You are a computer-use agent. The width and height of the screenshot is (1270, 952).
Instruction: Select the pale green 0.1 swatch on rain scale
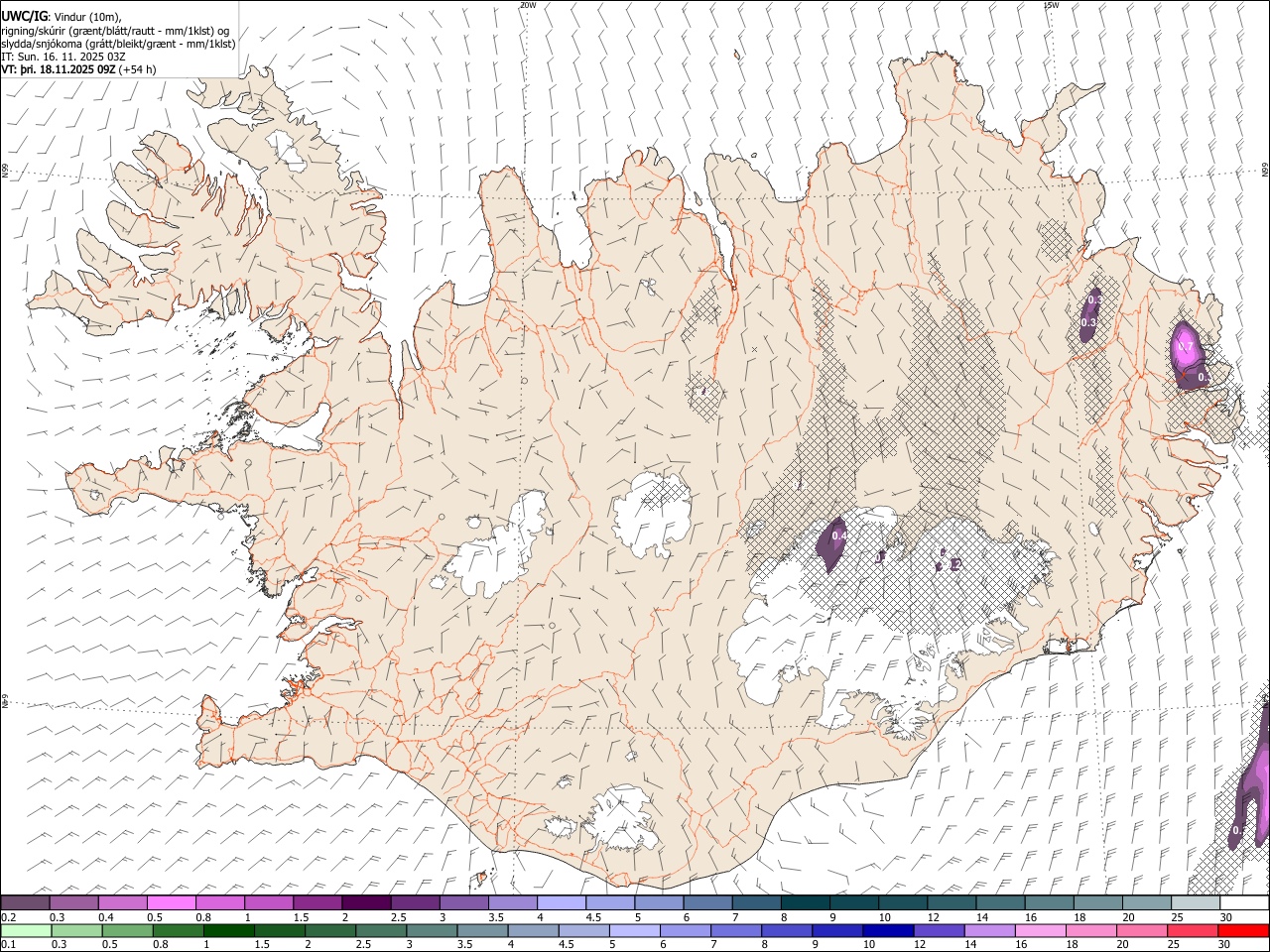26,931
